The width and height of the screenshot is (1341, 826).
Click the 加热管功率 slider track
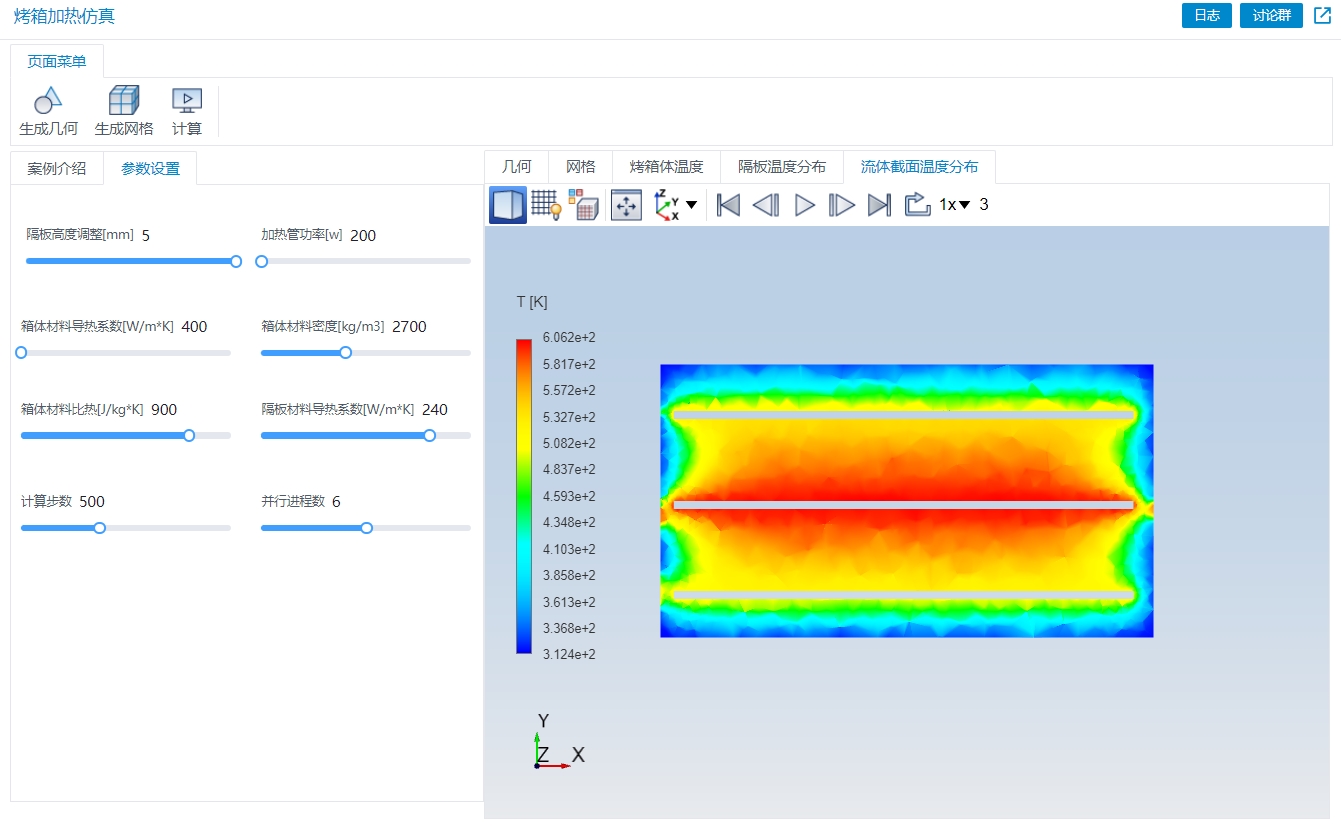click(366, 261)
